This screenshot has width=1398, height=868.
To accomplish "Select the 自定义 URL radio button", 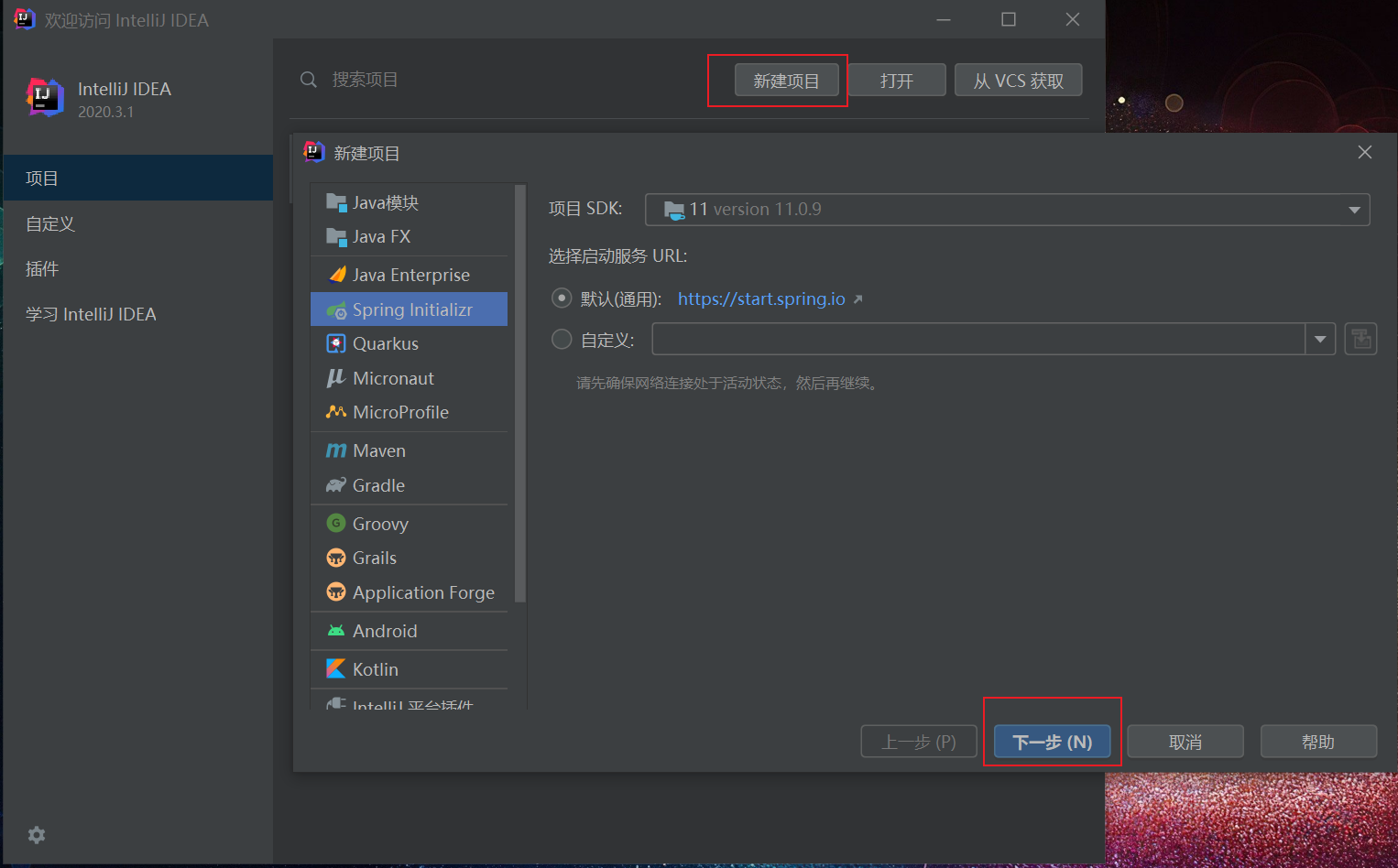I will (562, 340).
